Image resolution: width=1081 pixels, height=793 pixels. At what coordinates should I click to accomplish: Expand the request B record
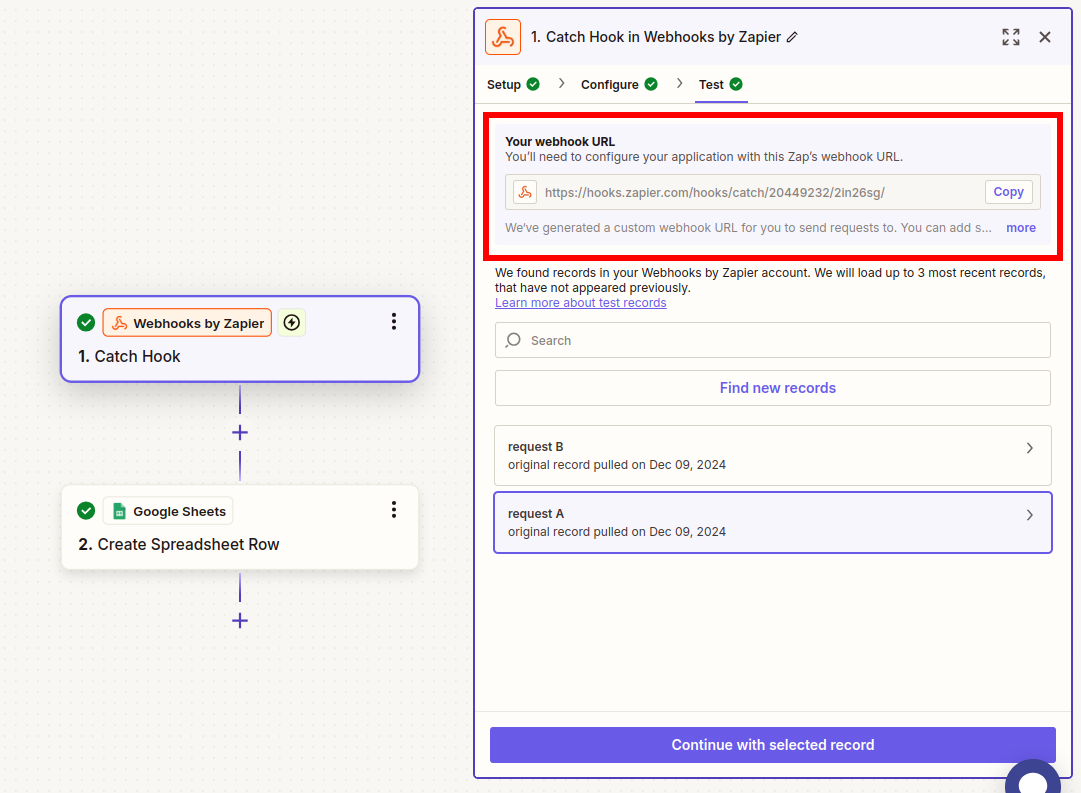point(1029,447)
